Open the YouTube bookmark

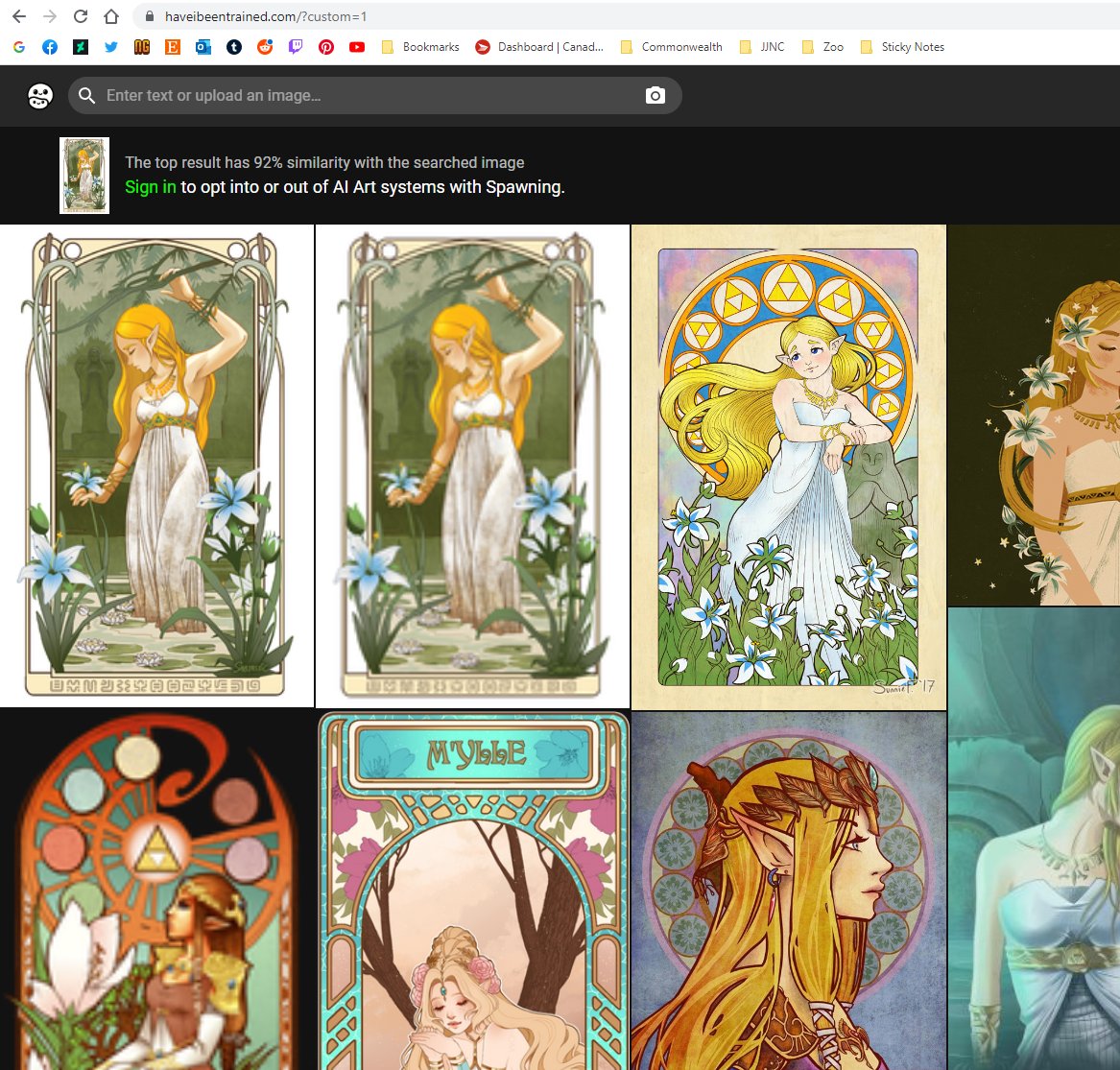click(x=357, y=47)
